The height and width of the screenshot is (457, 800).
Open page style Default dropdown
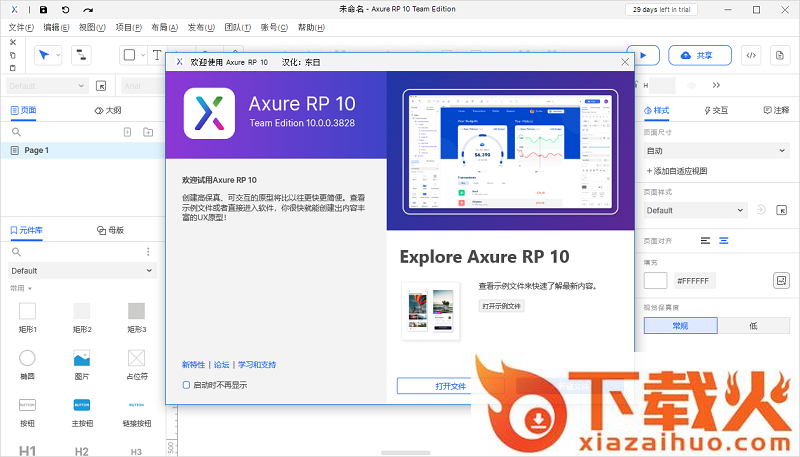(x=695, y=210)
